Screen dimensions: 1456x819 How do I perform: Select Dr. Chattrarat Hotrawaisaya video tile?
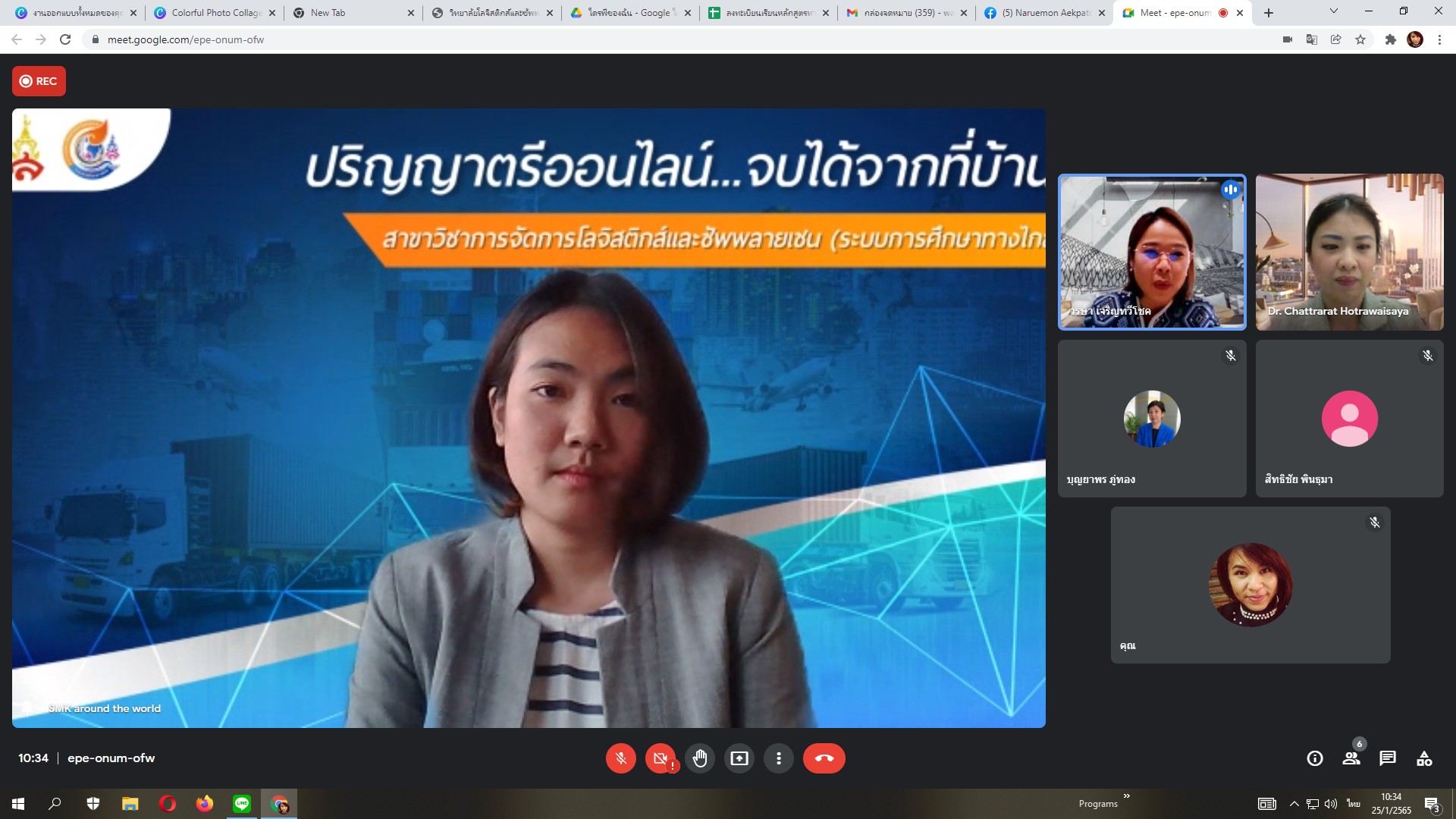point(1349,252)
